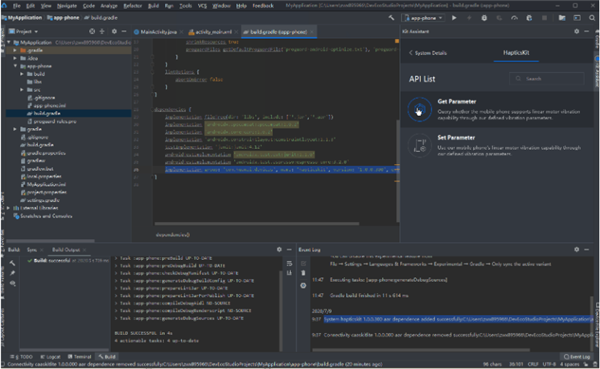This screenshot has height=369, width=600.
Task: Click the Set Parameter phone icon
Action: click(x=419, y=145)
